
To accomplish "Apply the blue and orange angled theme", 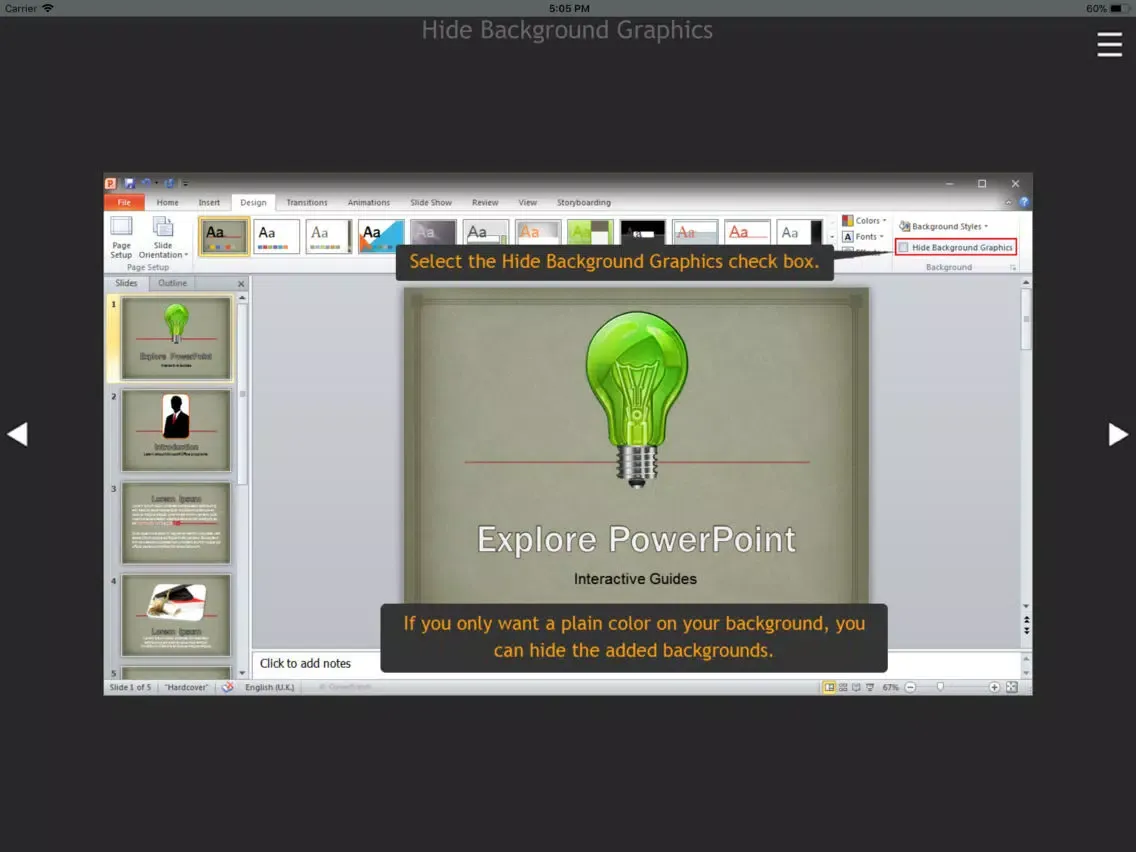I will [380, 235].
